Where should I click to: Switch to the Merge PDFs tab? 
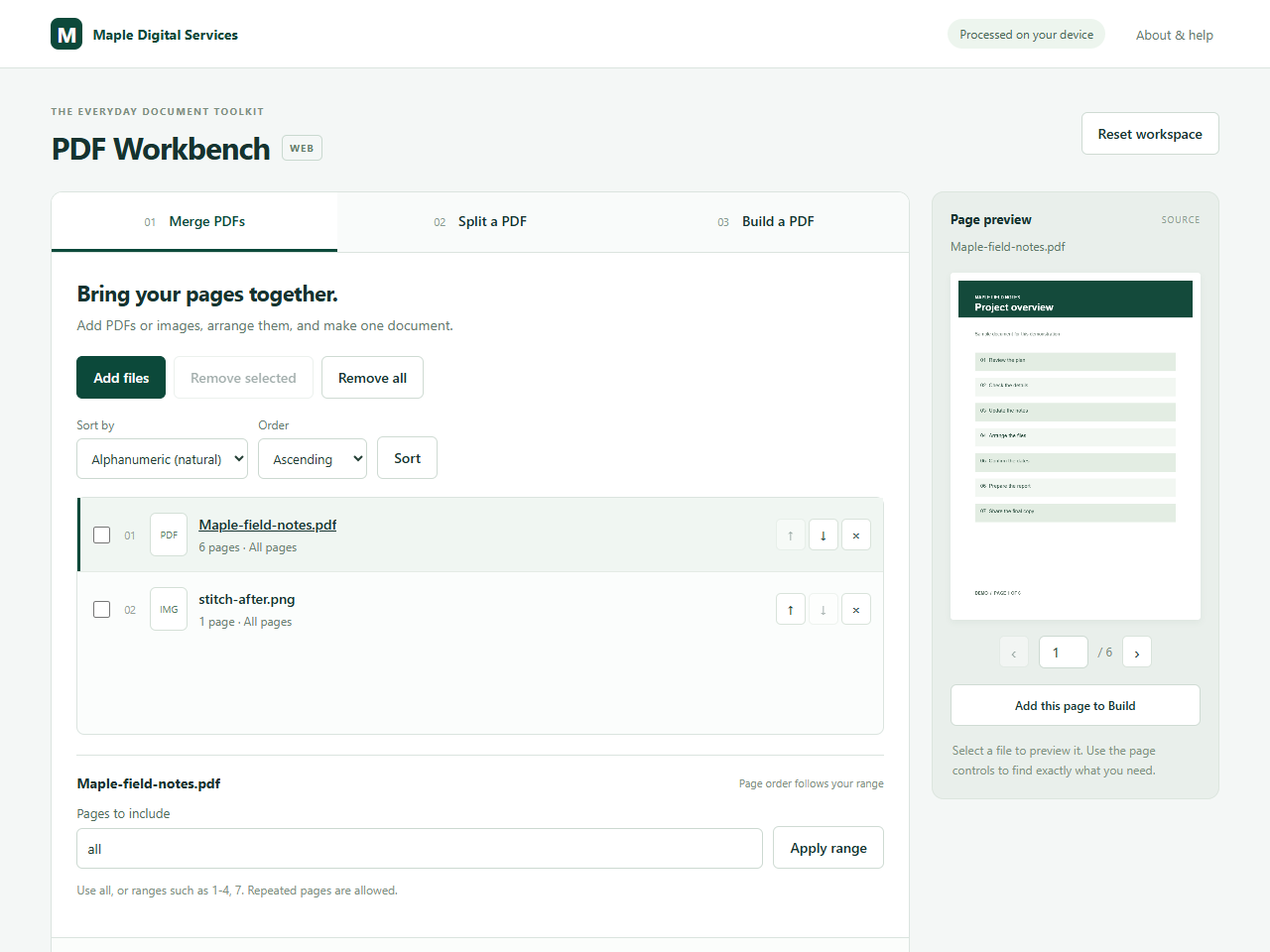coord(194,221)
